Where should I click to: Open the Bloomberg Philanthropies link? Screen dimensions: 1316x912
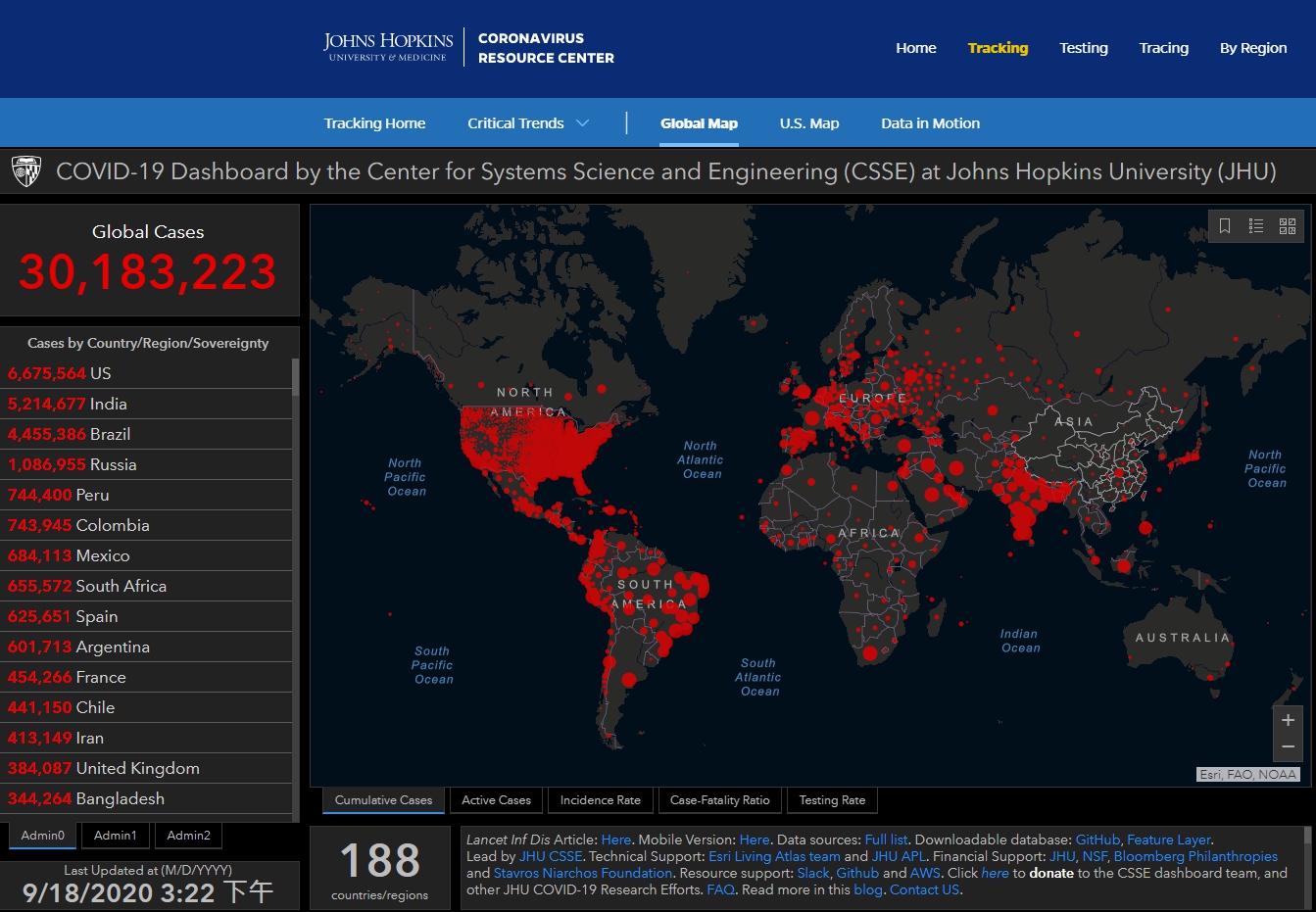[x=1195, y=856]
